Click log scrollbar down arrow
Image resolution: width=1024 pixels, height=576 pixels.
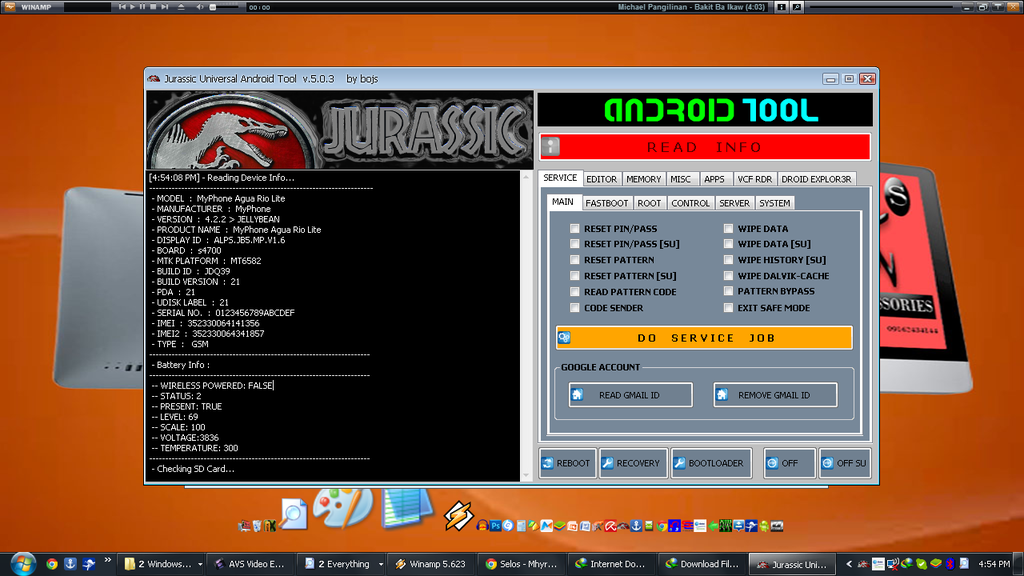526,475
